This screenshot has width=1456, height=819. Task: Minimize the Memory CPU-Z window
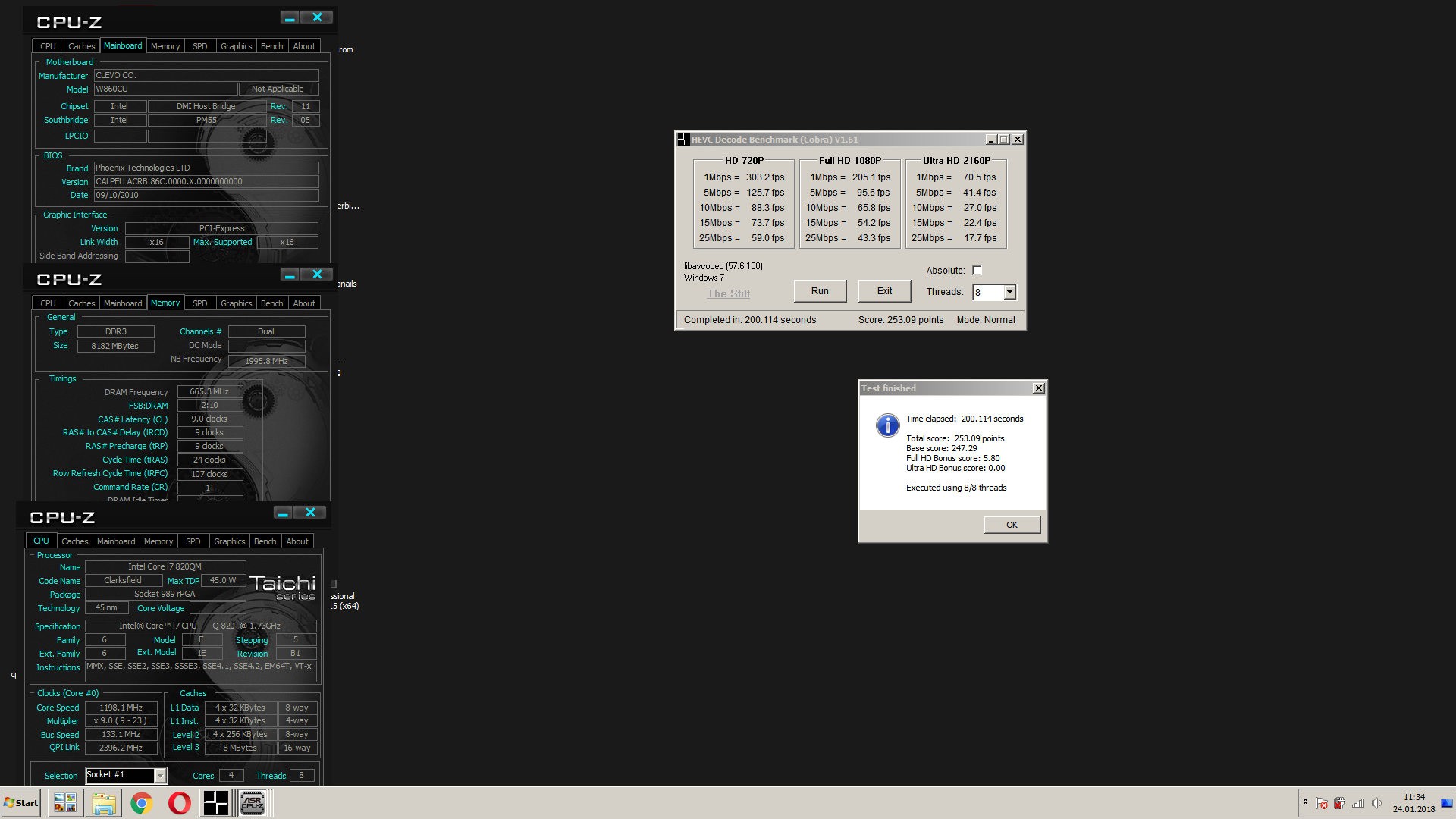point(290,275)
